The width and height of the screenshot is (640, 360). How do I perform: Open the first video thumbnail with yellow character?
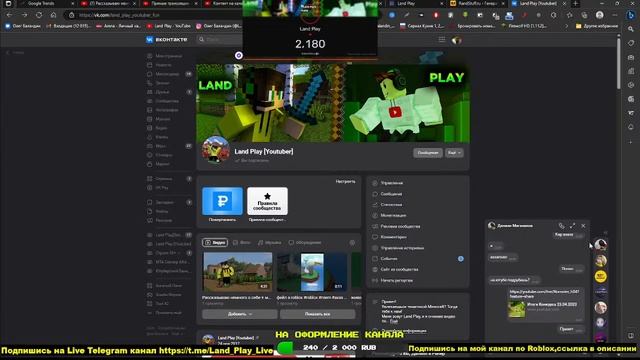(x=238, y=271)
